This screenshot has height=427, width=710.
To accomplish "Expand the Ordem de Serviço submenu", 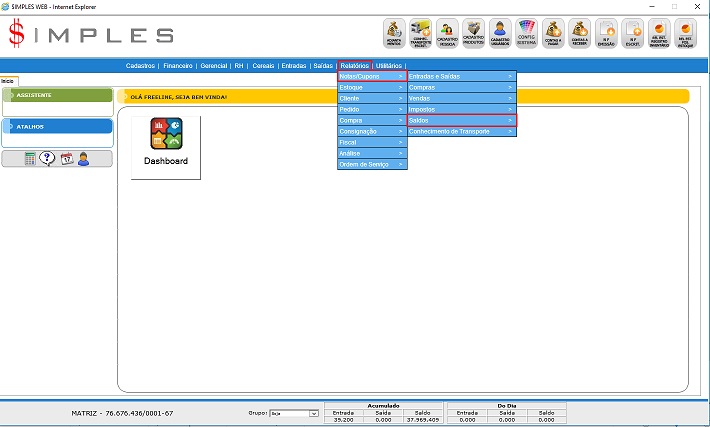I will [372, 164].
